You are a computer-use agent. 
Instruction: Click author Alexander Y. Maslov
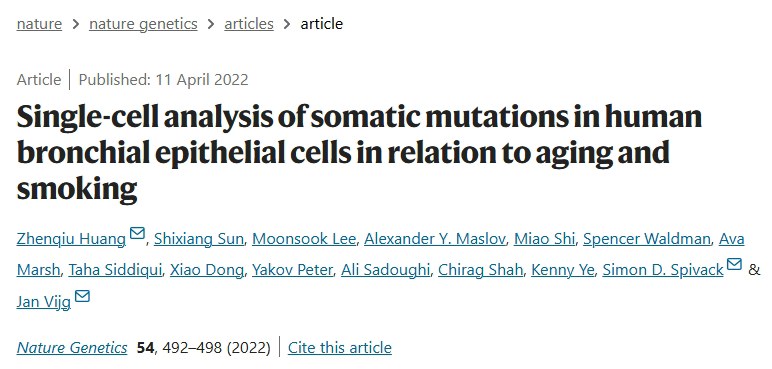(435, 239)
